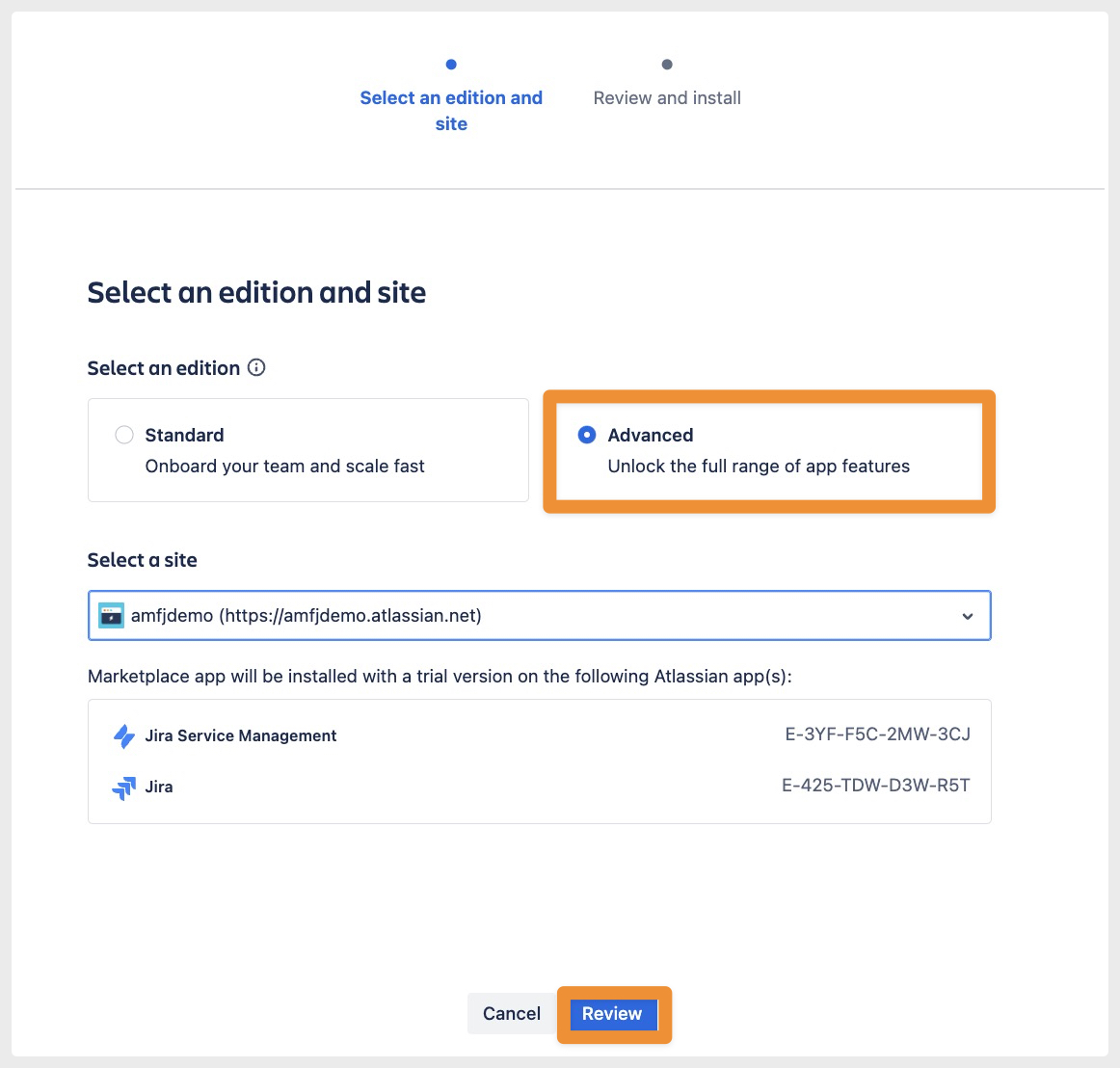The width and height of the screenshot is (1120, 1068).
Task: Click the entitlement ID E-425-TDW-D3W-R5T
Action: [876, 786]
